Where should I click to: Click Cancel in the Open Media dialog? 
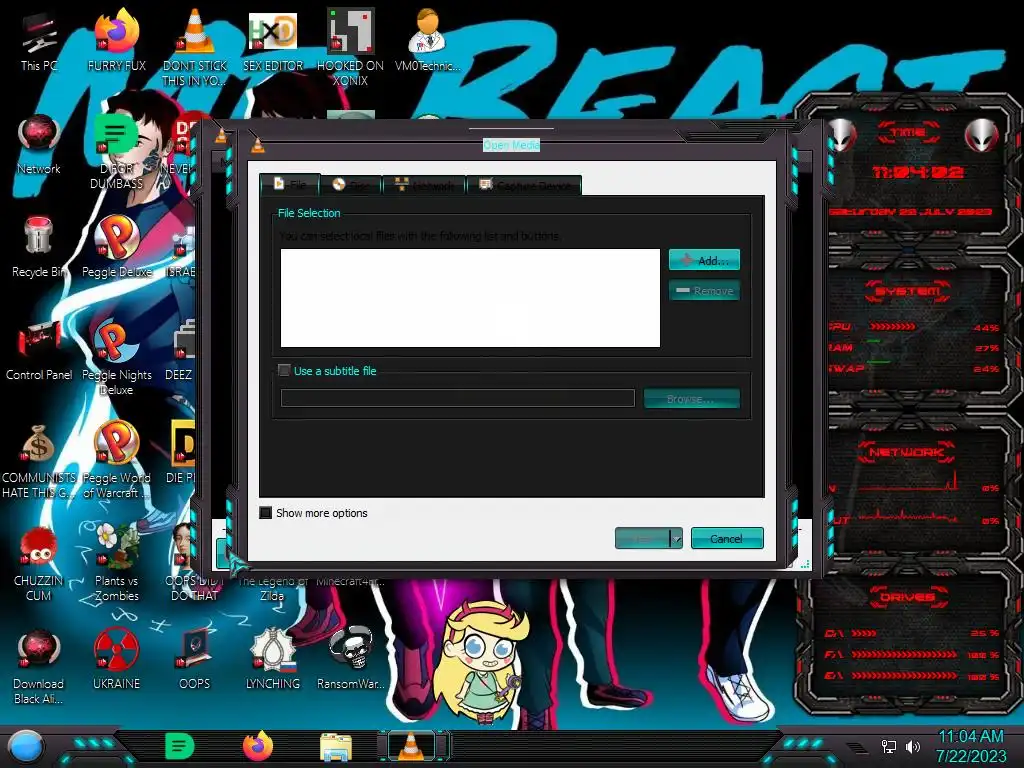click(x=727, y=539)
